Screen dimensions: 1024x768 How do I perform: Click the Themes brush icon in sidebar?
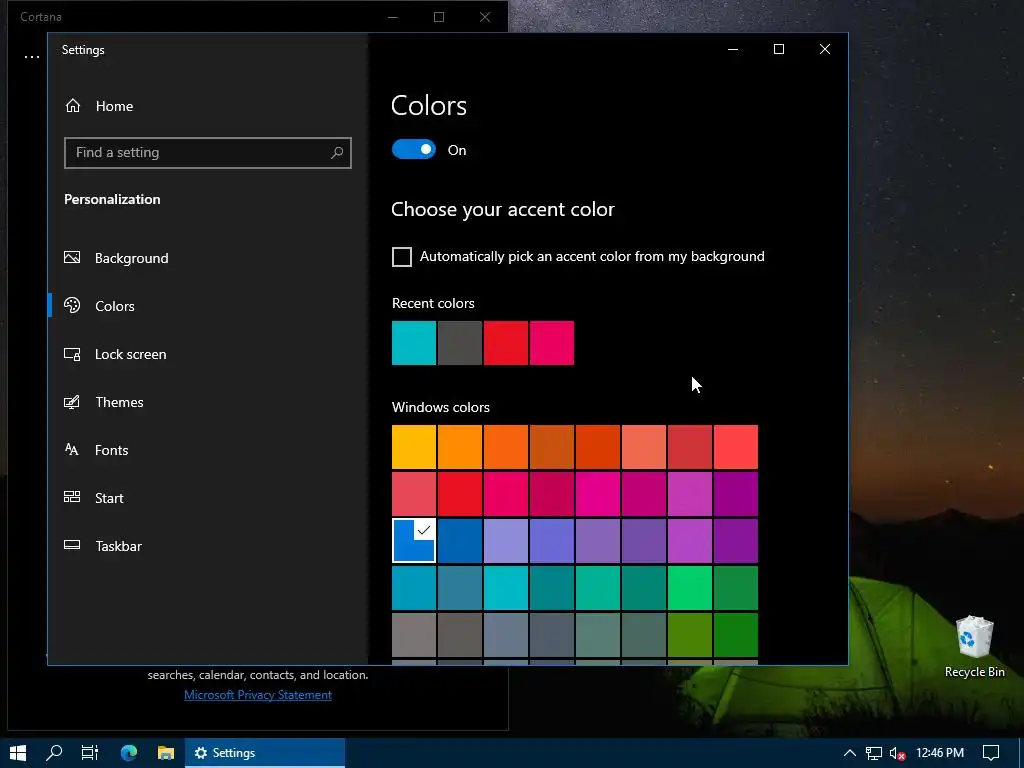(72, 402)
